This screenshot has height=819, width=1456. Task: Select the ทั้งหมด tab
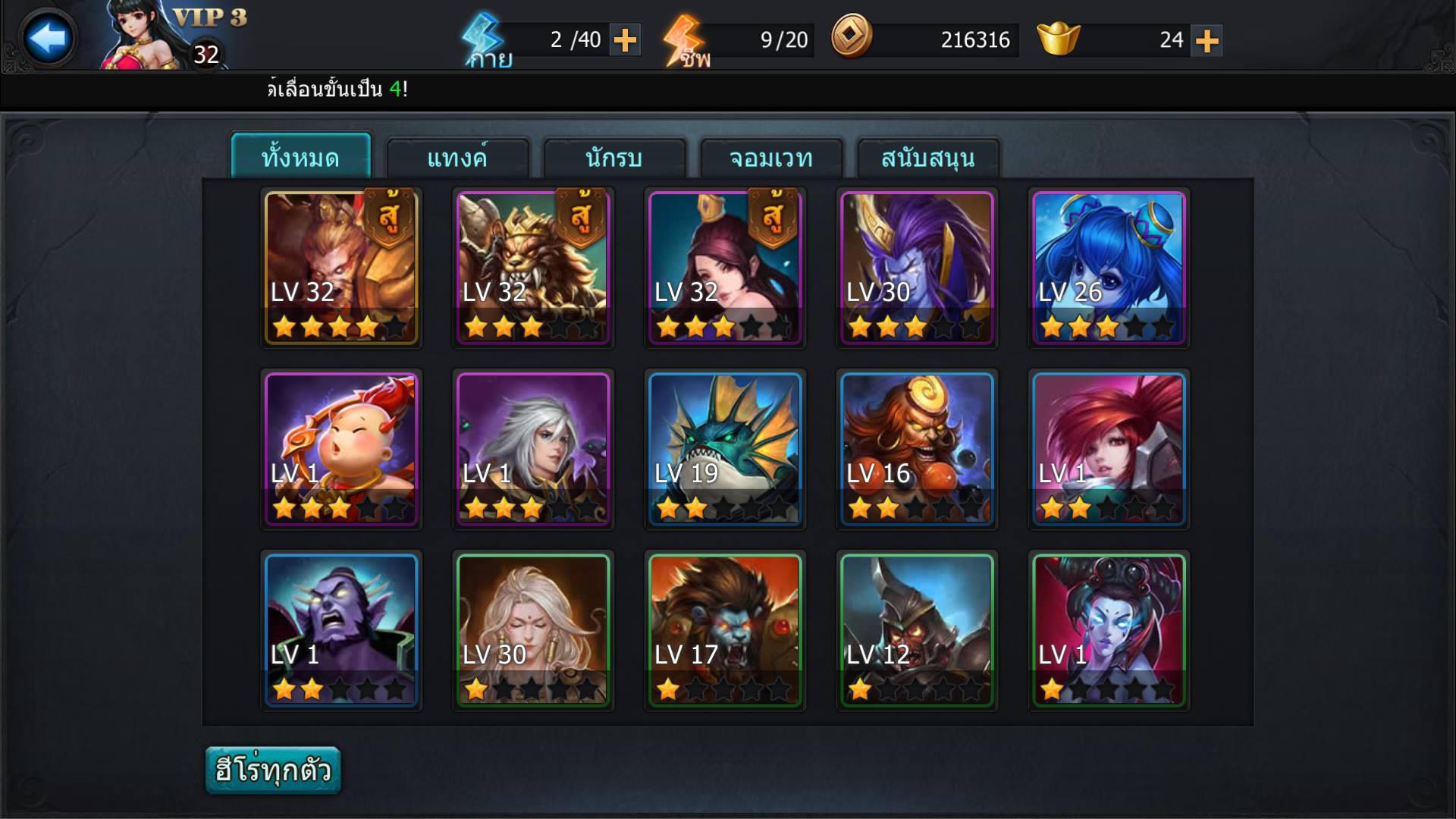tap(301, 156)
